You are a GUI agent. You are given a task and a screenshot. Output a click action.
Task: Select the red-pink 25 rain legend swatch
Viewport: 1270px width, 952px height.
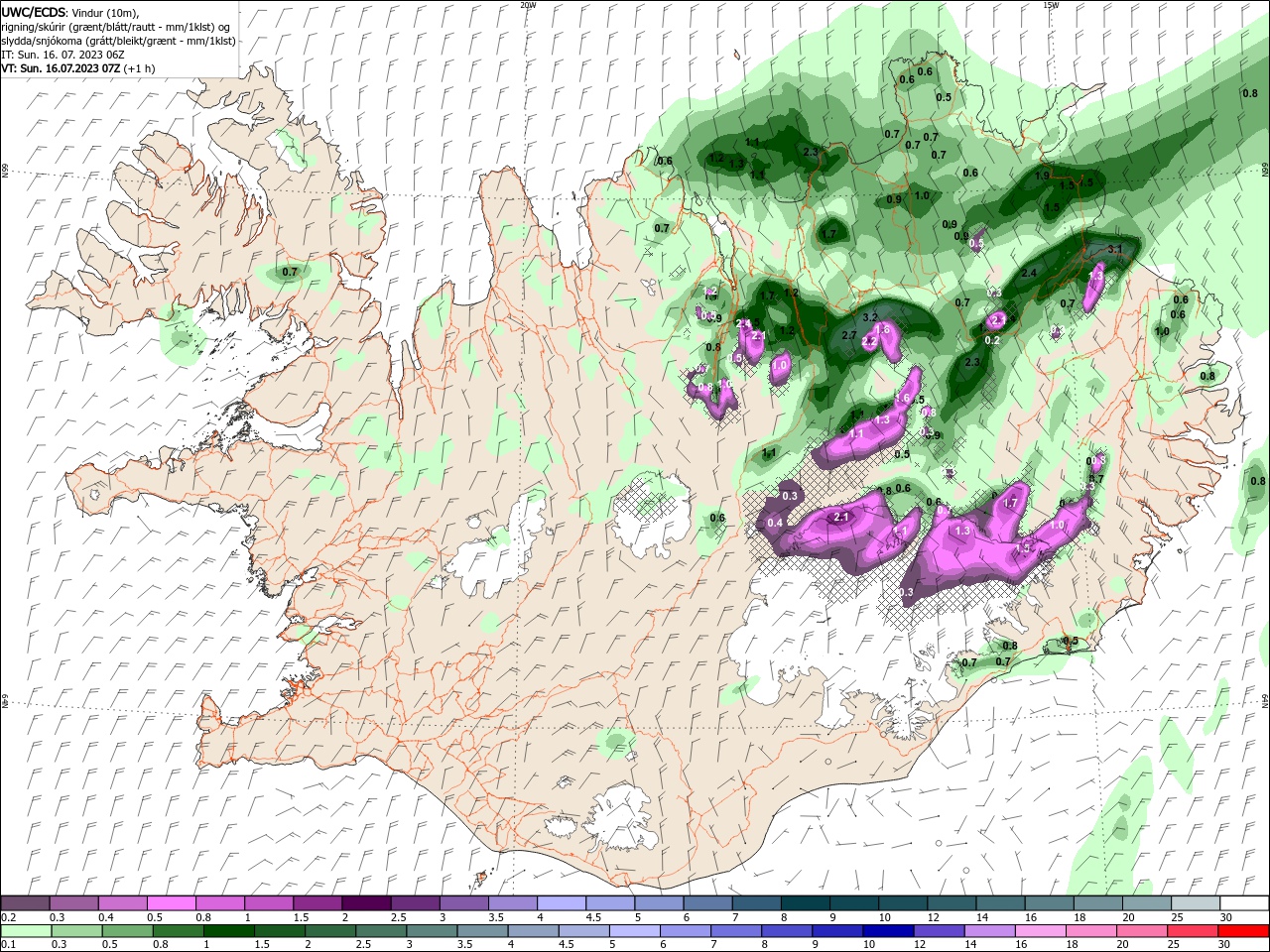click(1193, 931)
